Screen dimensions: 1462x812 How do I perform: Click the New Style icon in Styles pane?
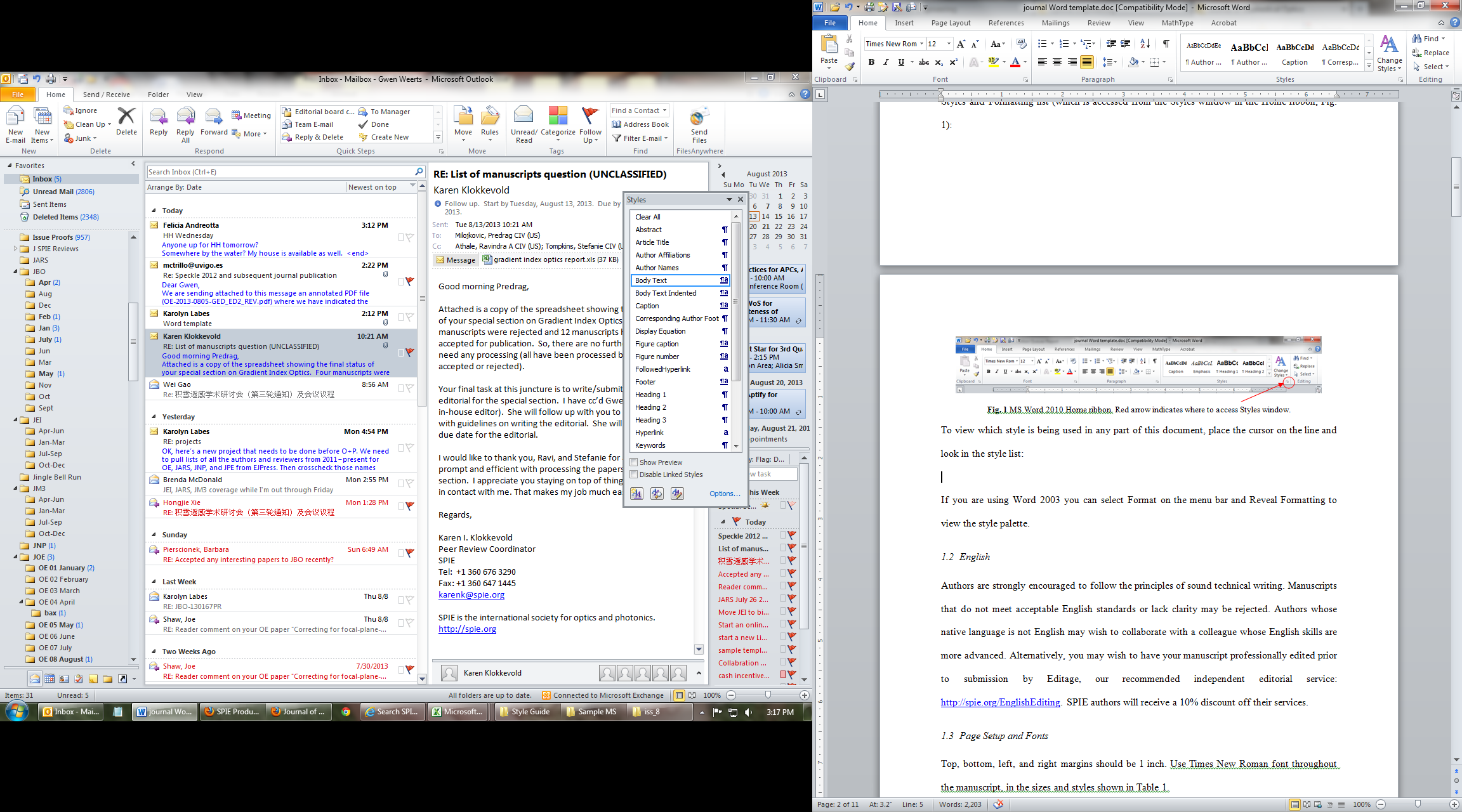point(636,494)
